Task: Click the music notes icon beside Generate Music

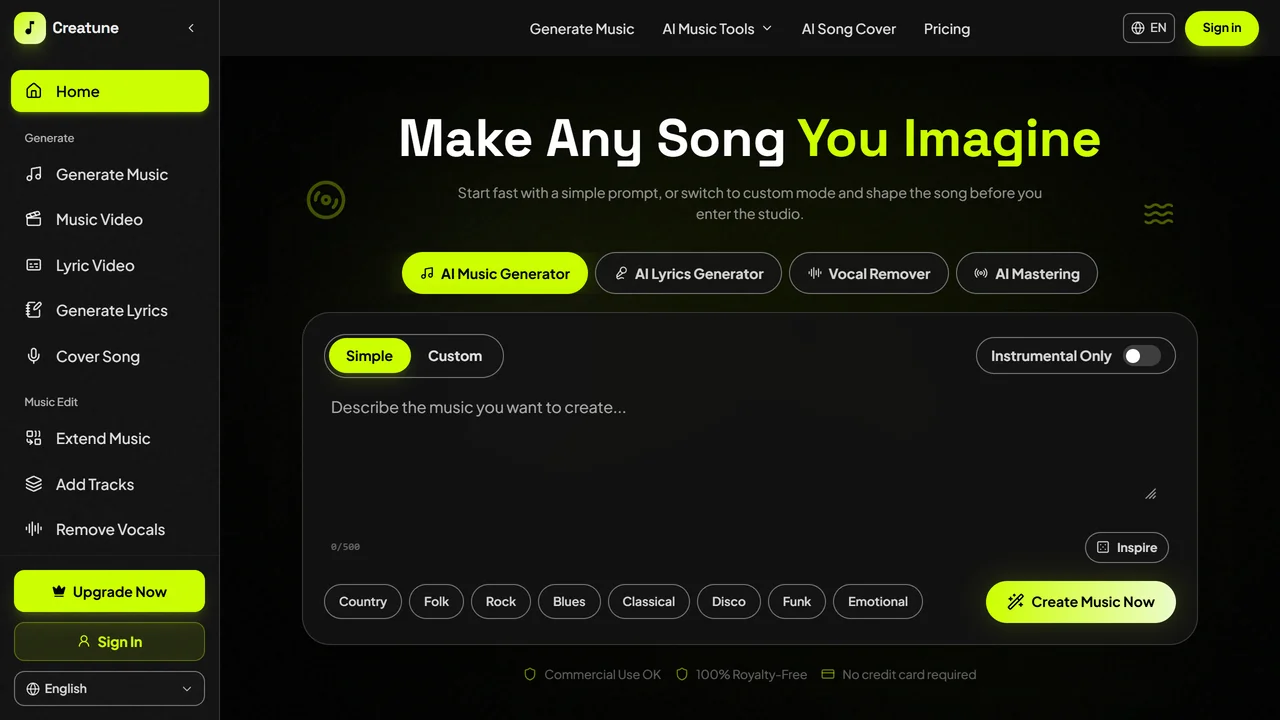Action: coord(34,174)
